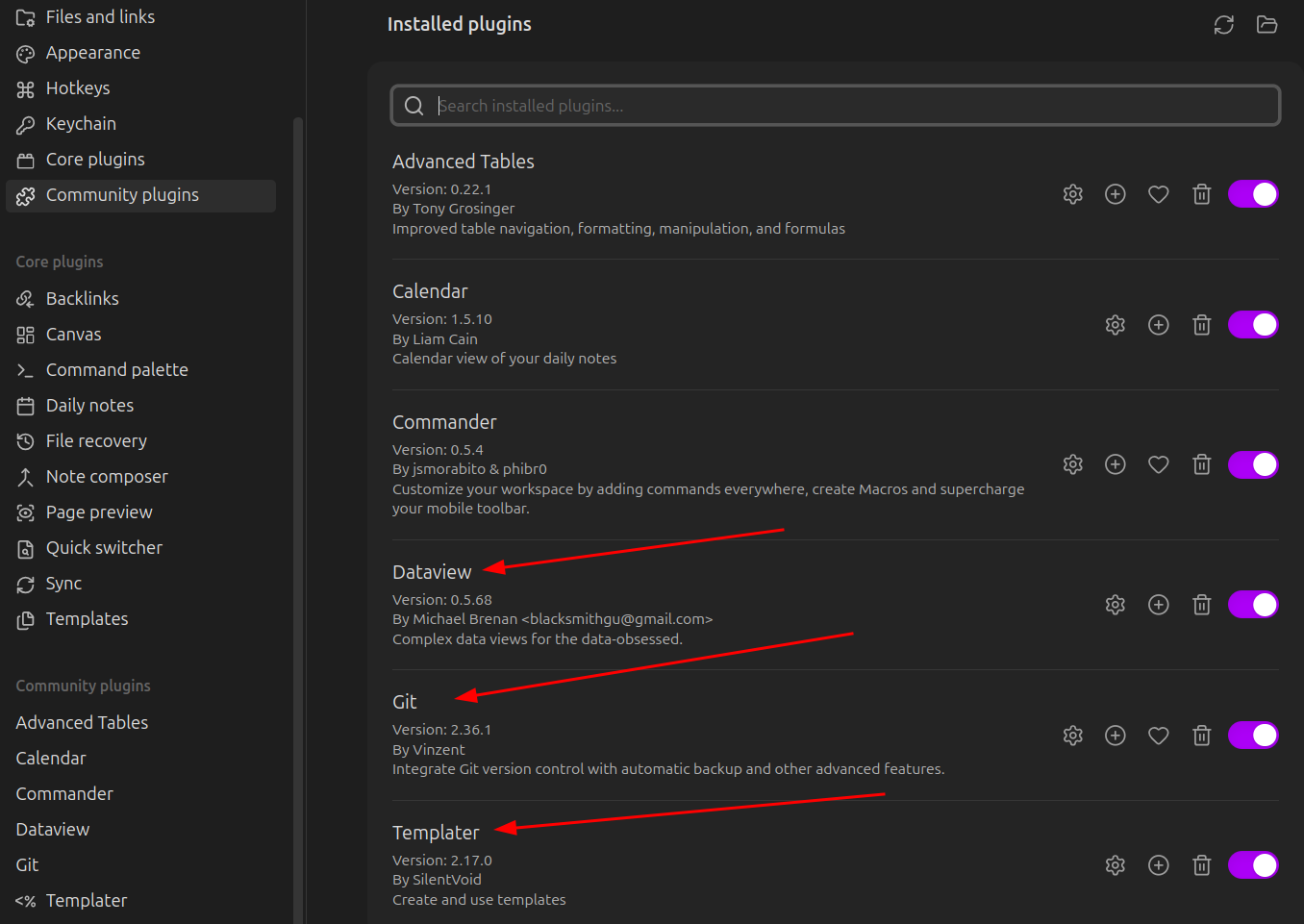The width and height of the screenshot is (1304, 924).
Task: Disable the Advanced Tables plugin toggle
Action: [x=1252, y=194]
